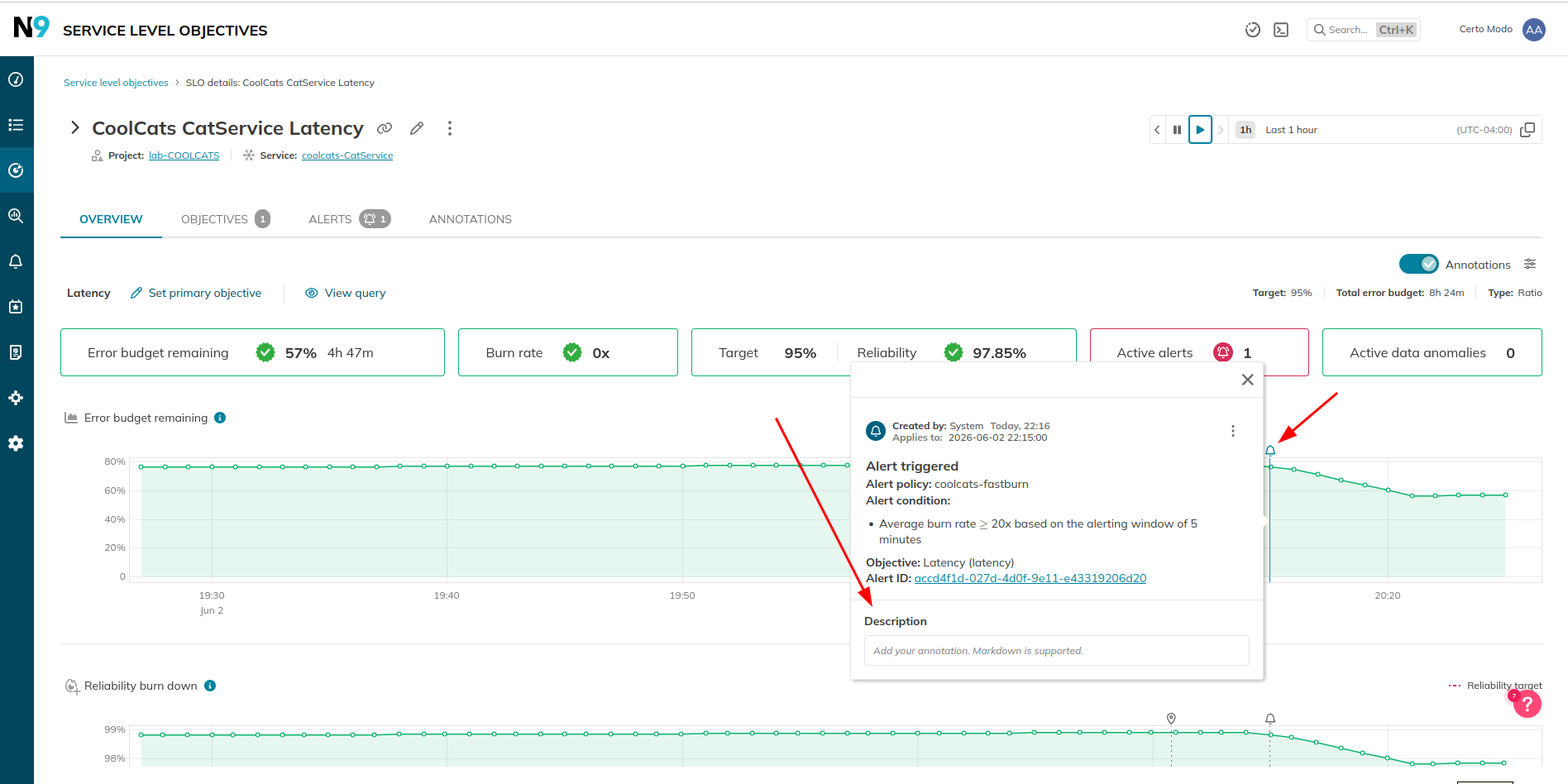Image resolution: width=1568 pixels, height=784 pixels.
Task: Click the pin marker on reliability chart
Action: click(1171, 719)
